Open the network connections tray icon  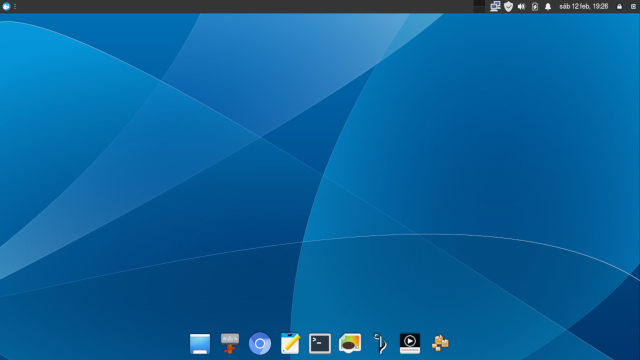click(x=495, y=6)
